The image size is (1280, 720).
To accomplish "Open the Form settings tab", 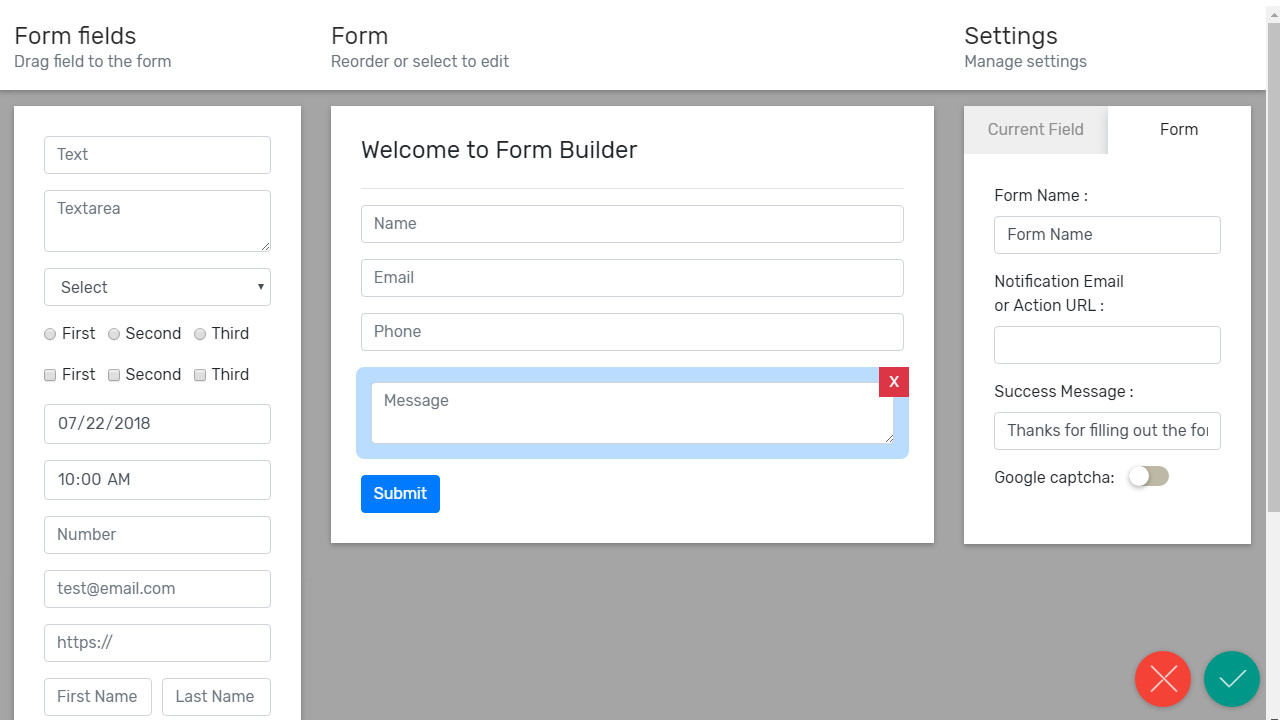I will pyautogui.click(x=1178, y=130).
